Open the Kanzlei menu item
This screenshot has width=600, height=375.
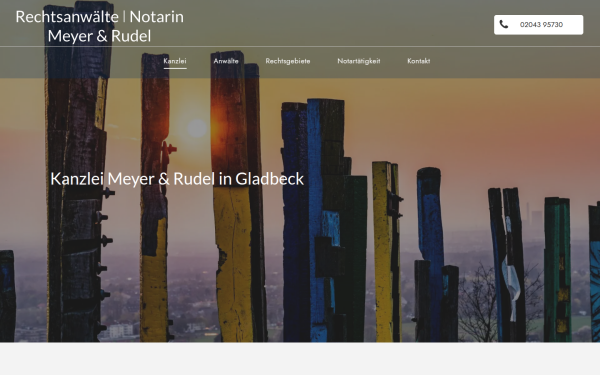click(175, 61)
